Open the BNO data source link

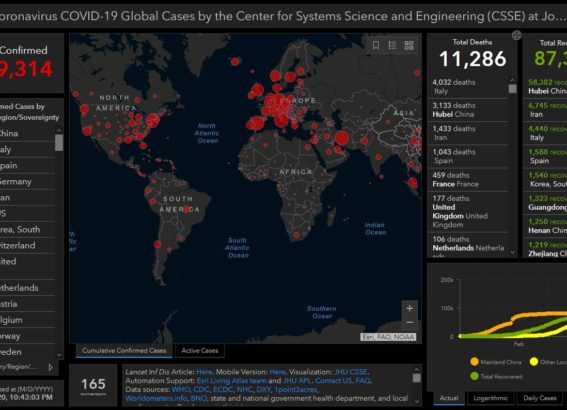tap(198, 398)
